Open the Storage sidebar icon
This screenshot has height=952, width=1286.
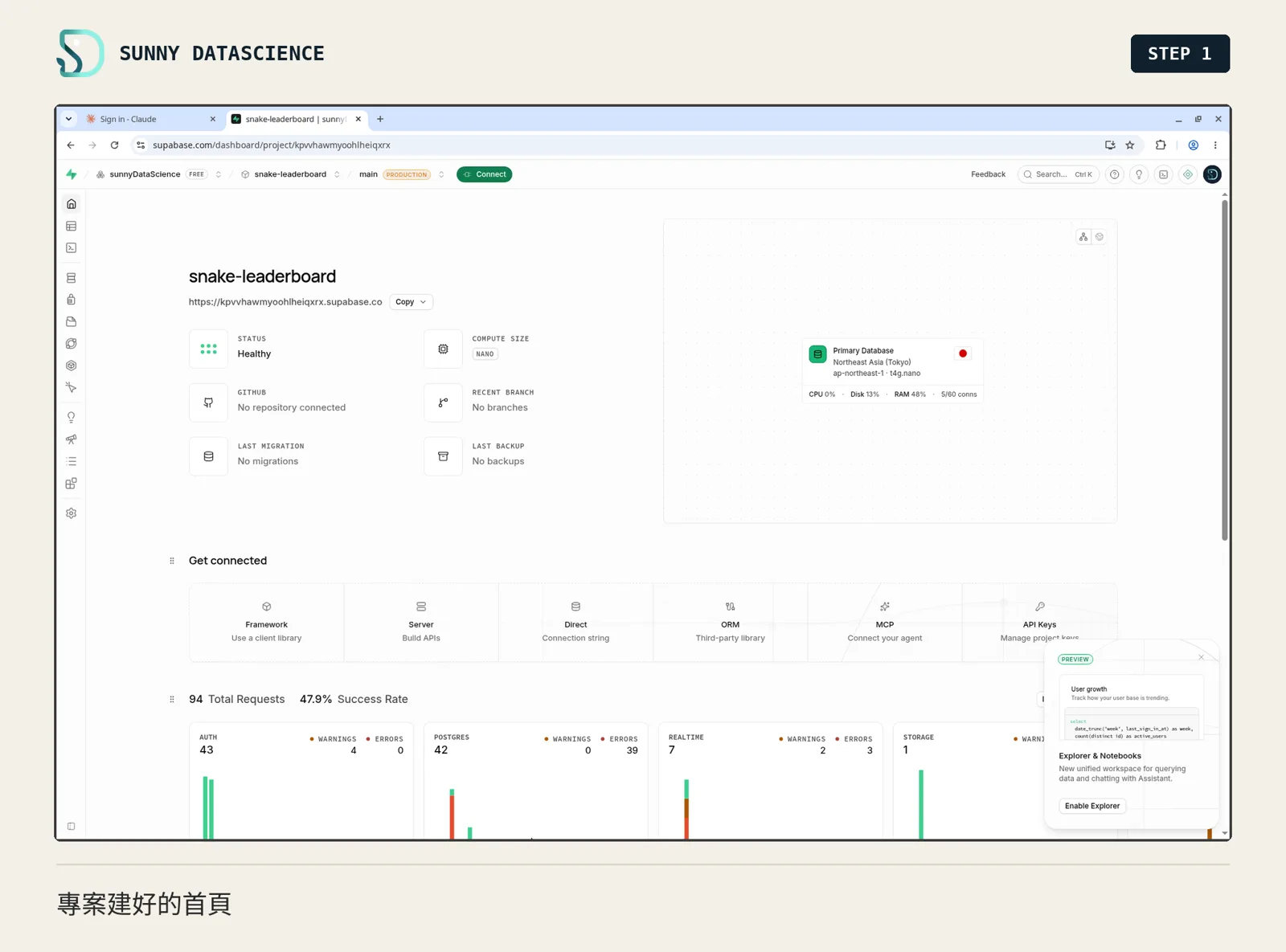pos(71,321)
